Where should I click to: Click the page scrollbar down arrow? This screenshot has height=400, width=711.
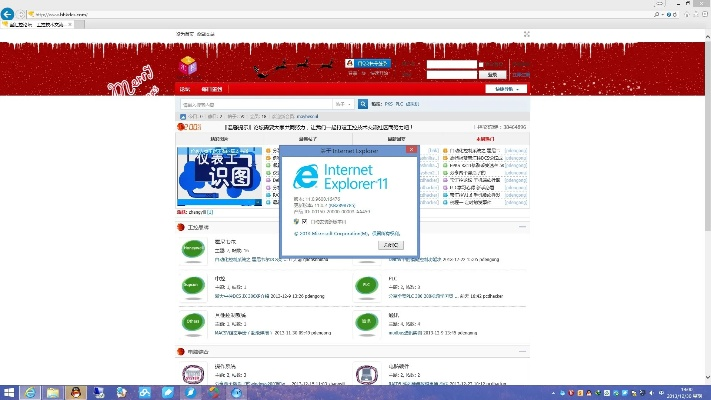(x=707, y=377)
